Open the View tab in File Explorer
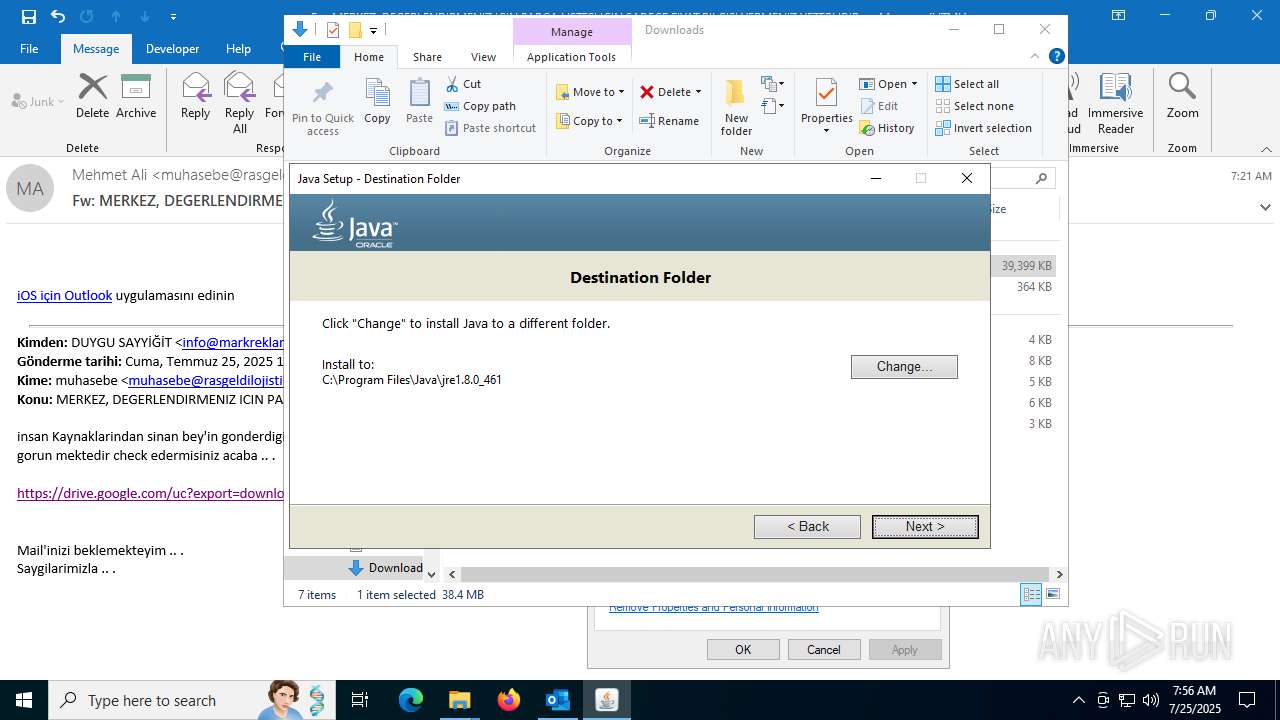Screen dimensions: 1280x720 483,57
